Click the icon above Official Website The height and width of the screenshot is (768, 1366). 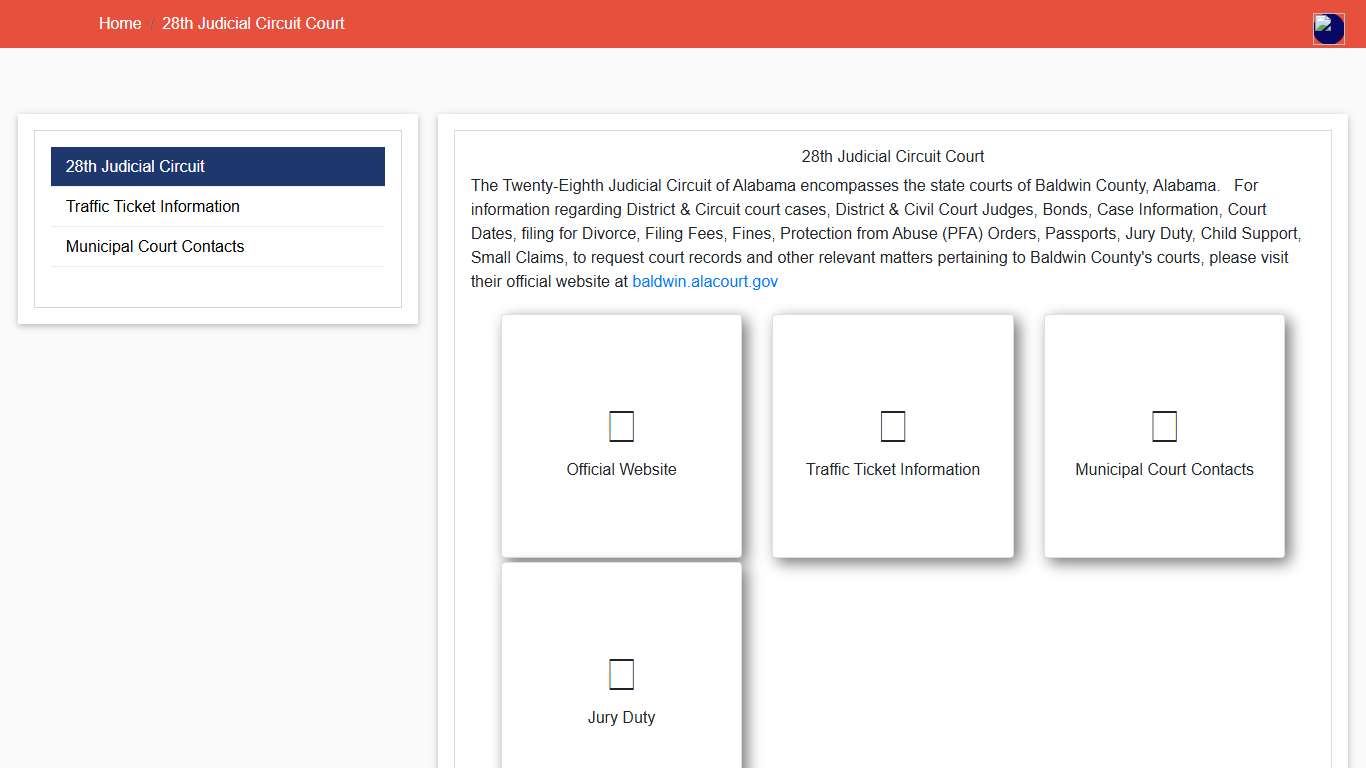click(621, 427)
